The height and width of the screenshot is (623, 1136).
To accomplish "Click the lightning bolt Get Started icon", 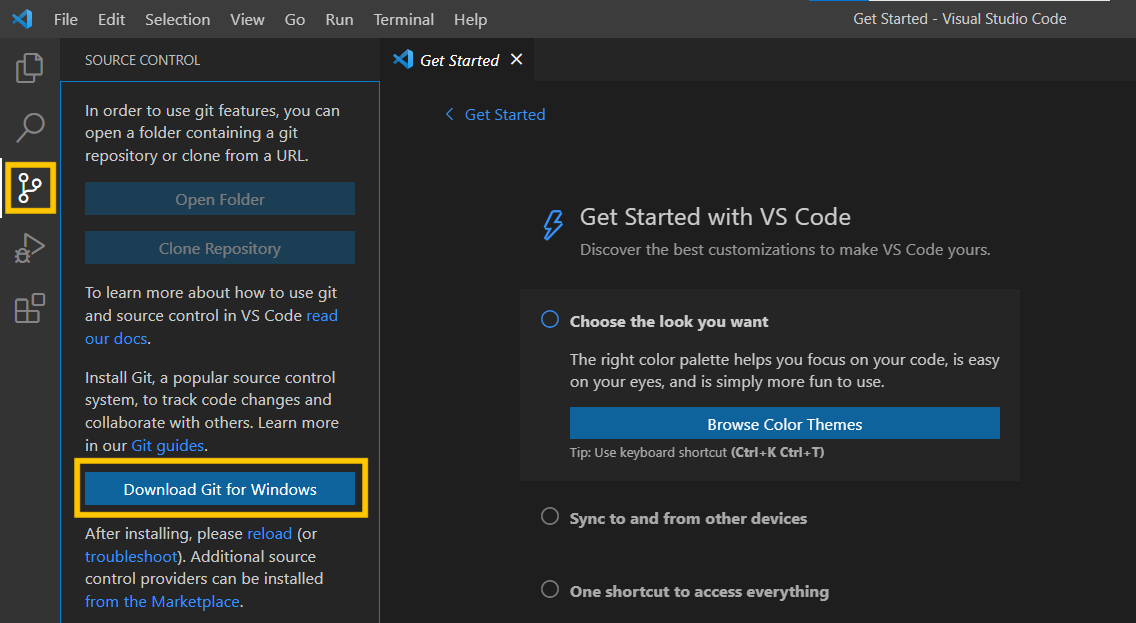I will coord(553,225).
